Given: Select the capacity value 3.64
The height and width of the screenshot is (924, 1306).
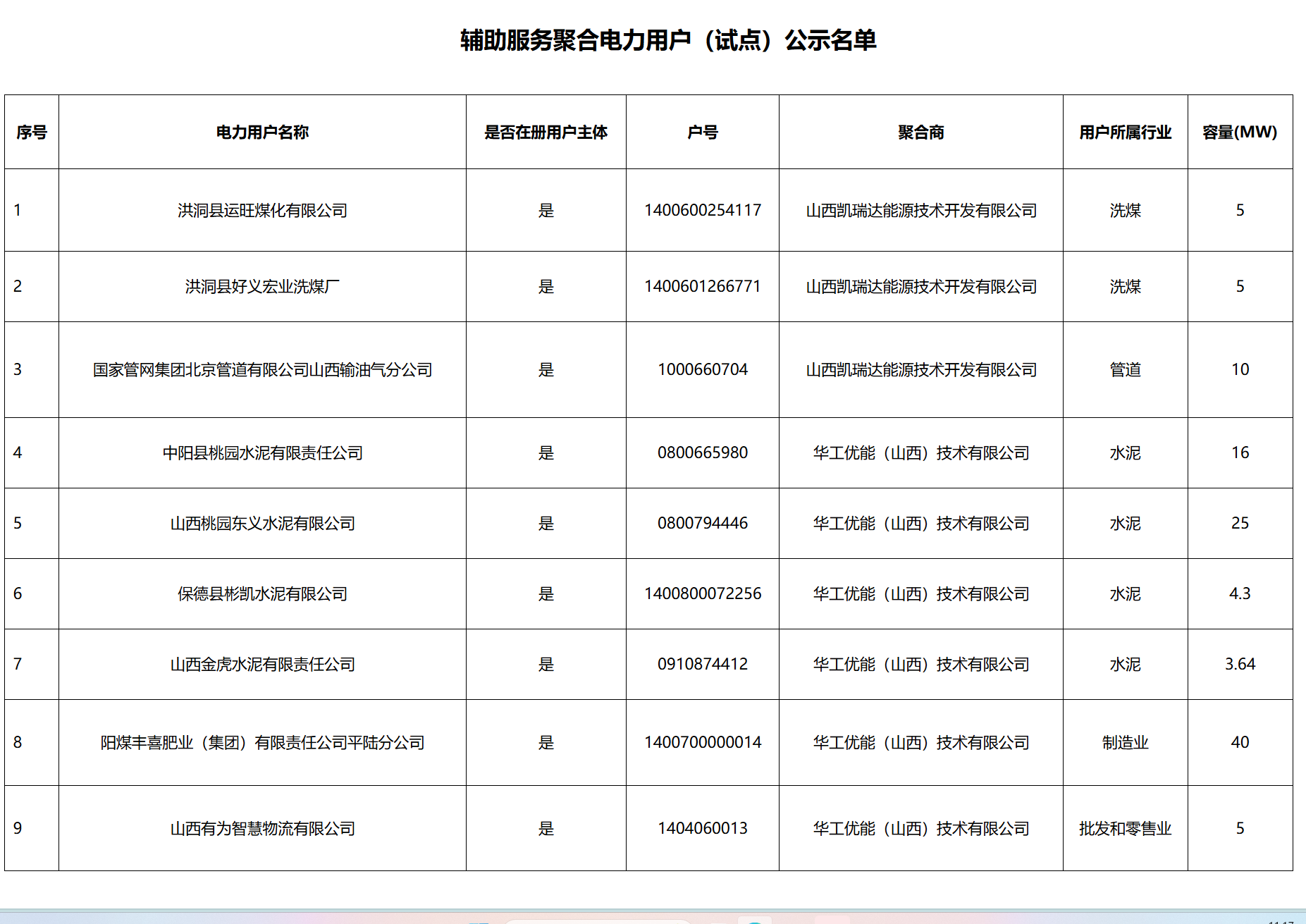Looking at the screenshot, I should [x=1240, y=664].
